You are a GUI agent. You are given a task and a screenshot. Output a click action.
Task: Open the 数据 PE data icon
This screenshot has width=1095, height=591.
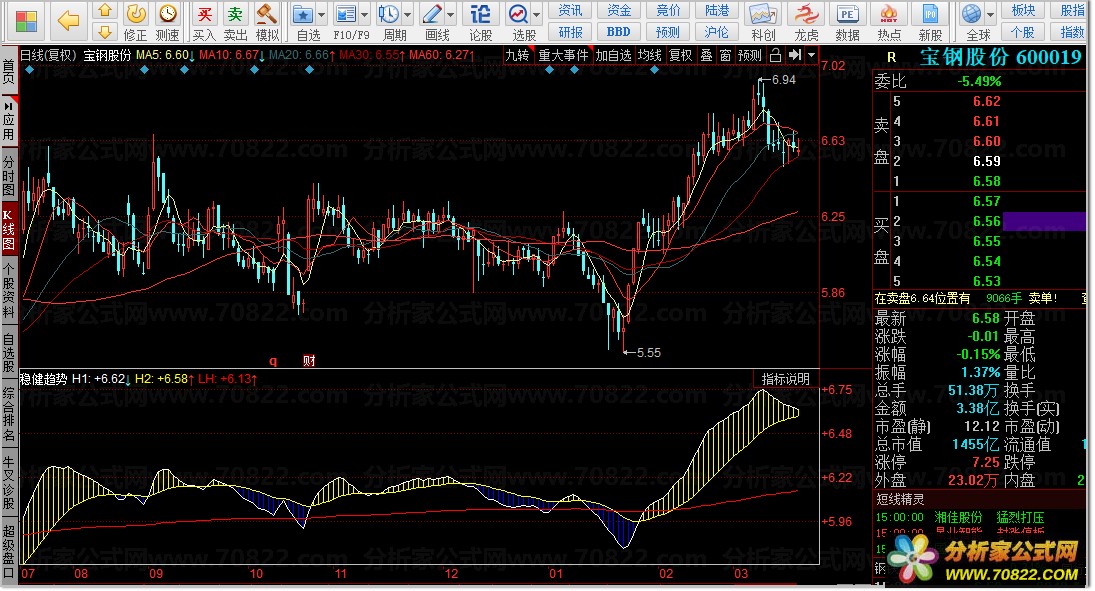click(847, 15)
